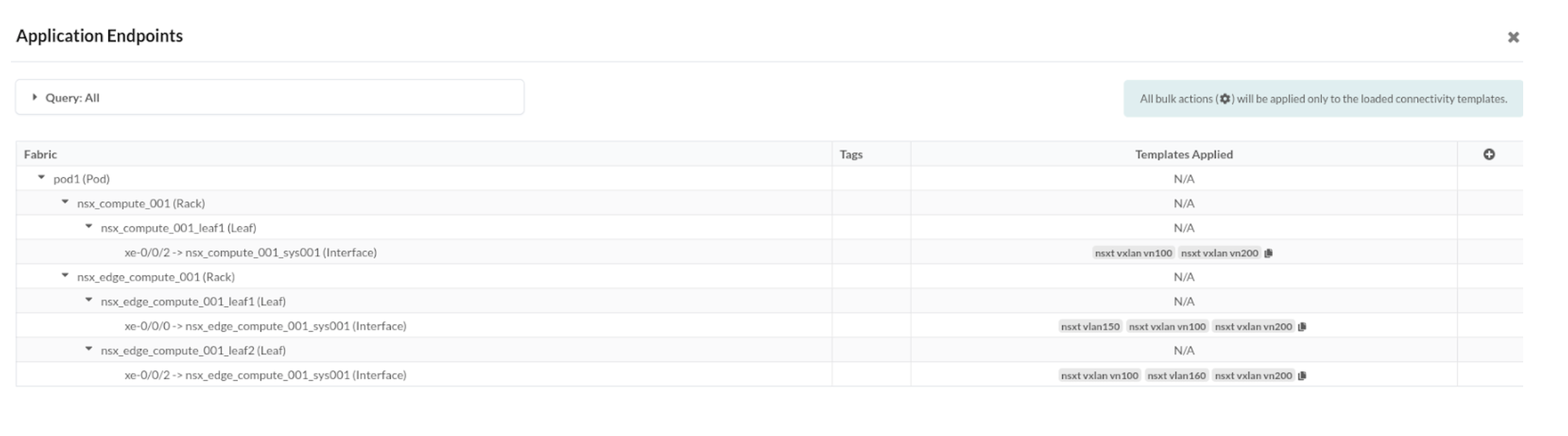Click nsxt vxlan vn200 tag in xe-0/0/0 row
This screenshot has width=1568, height=436.
click(1253, 326)
